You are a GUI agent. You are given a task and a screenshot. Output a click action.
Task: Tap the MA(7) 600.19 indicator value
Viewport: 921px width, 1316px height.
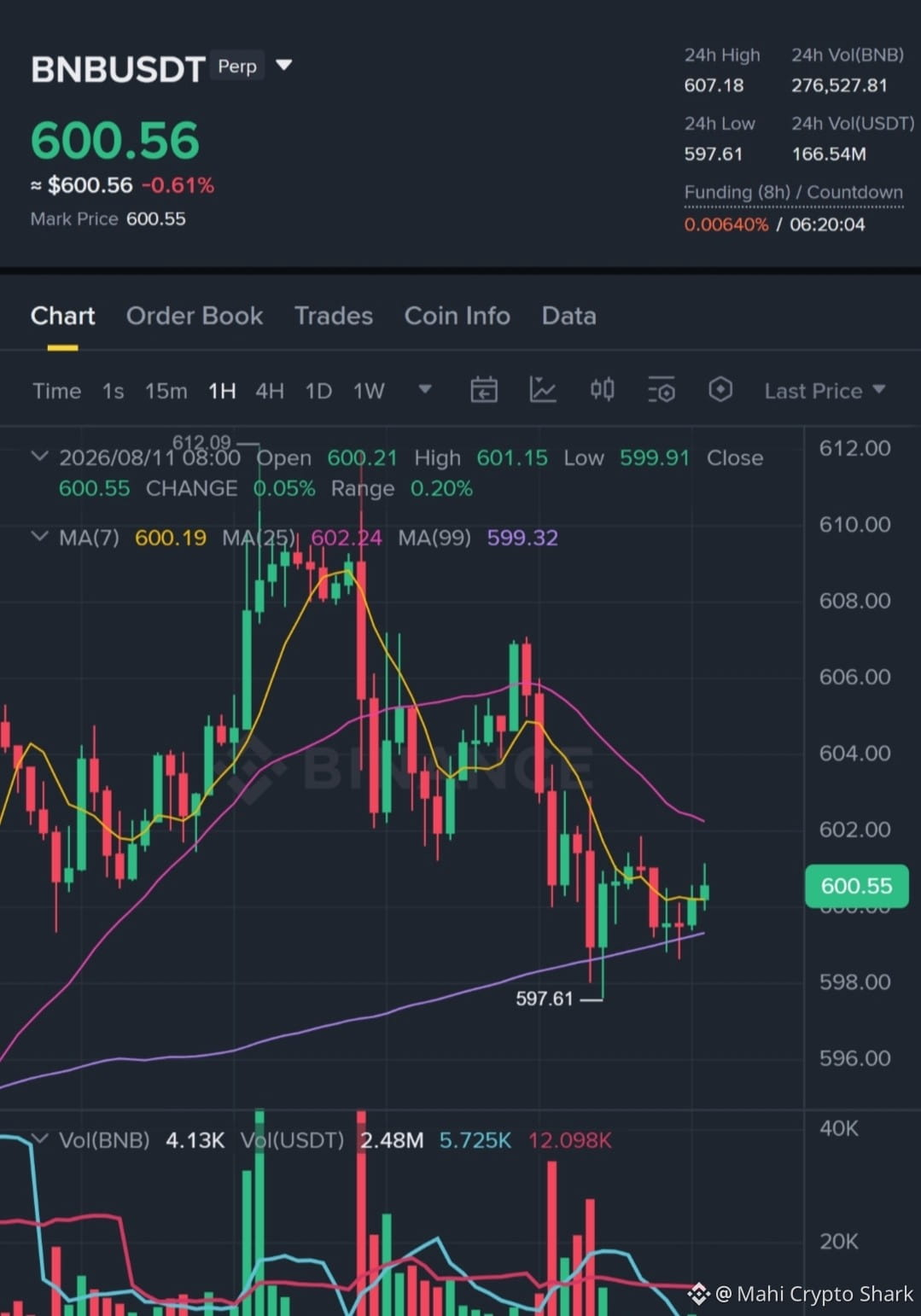click(x=171, y=538)
